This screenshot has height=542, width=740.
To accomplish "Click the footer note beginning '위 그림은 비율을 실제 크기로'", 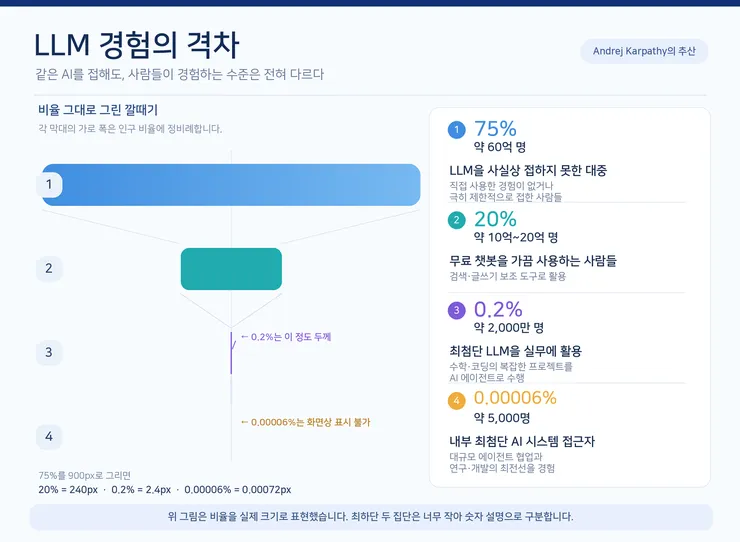I will coord(370,517).
